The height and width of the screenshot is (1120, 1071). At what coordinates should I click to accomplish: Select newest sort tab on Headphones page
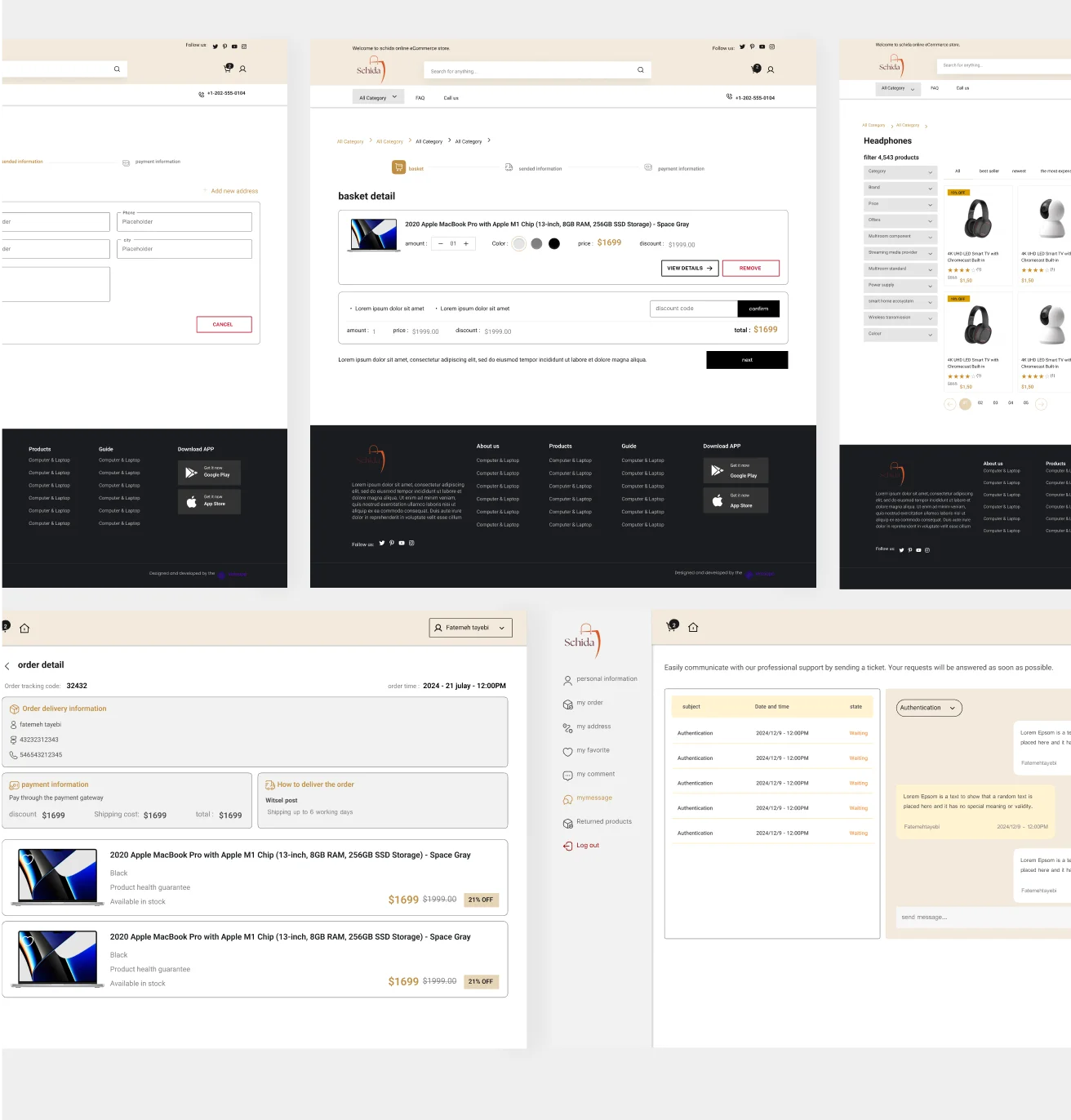[x=1019, y=171]
